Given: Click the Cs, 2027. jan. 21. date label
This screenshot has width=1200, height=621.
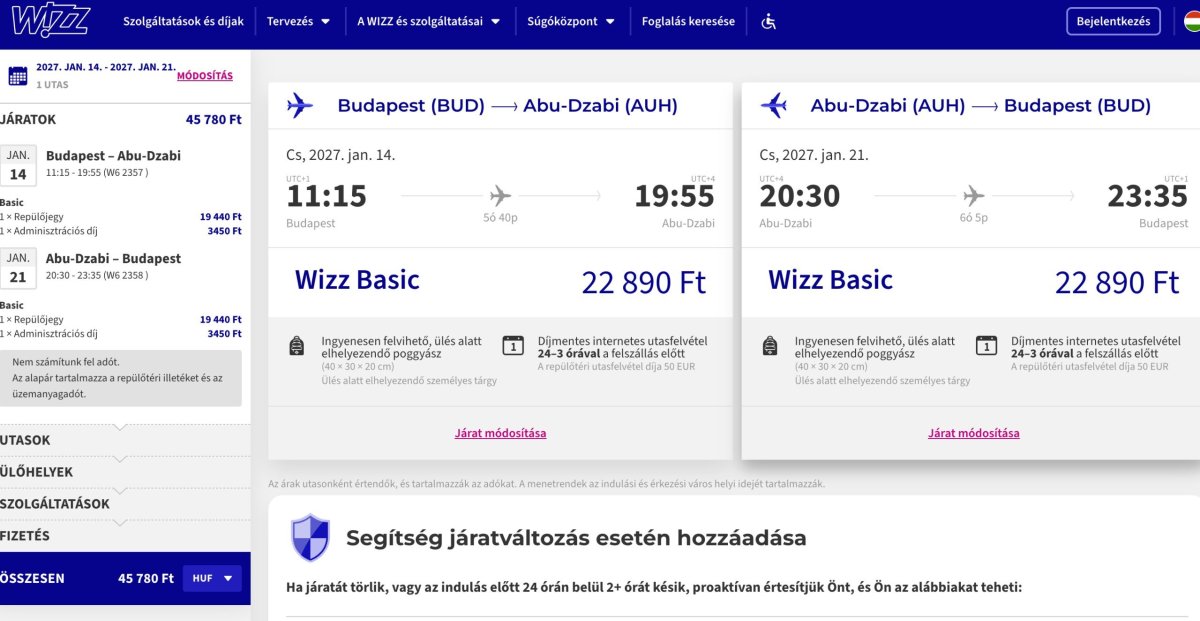Looking at the screenshot, I should 814,155.
